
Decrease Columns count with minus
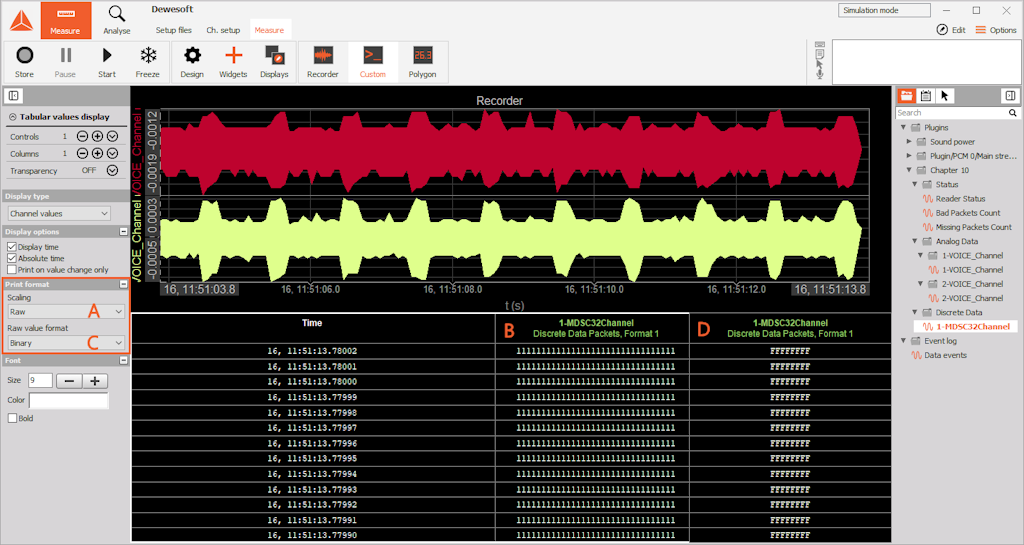[x=82, y=153]
